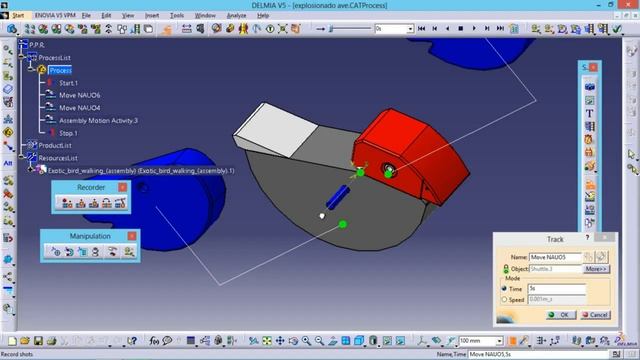This screenshot has height=360, width=640.
Task: Click last icon in Recorder toolbar
Action: click(x=120, y=202)
